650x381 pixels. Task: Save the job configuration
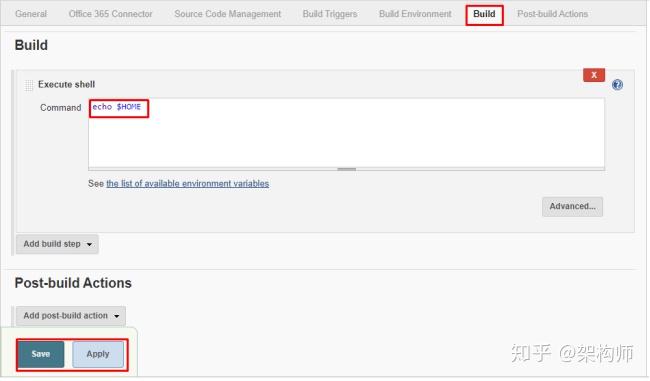pos(41,354)
